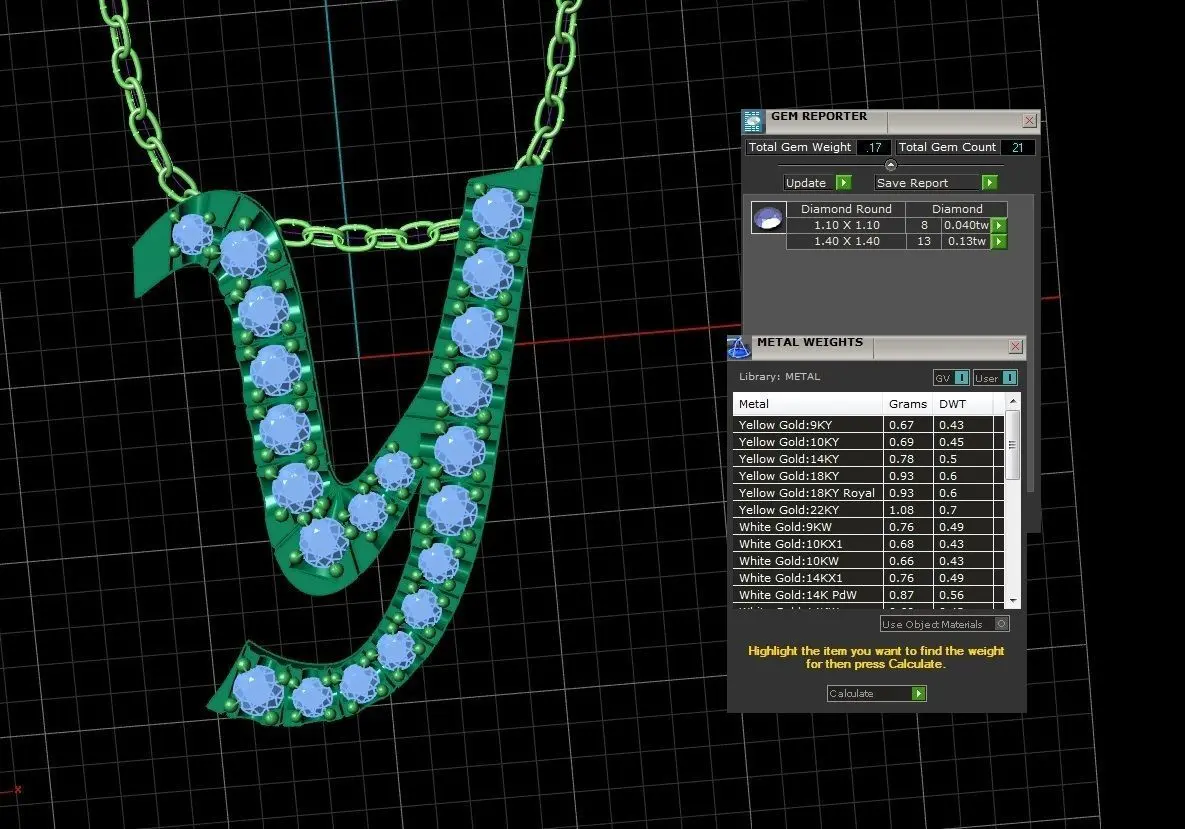Click gem count 8 cell
1185x829 pixels.
924,225
